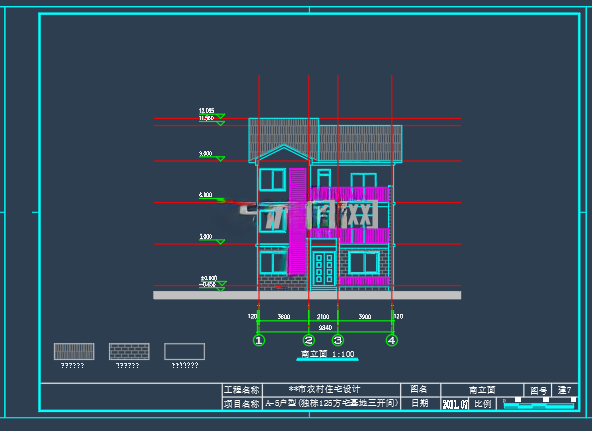Click axis bubble number 2
Viewport: 592px width, 431px height.
pos(309,340)
